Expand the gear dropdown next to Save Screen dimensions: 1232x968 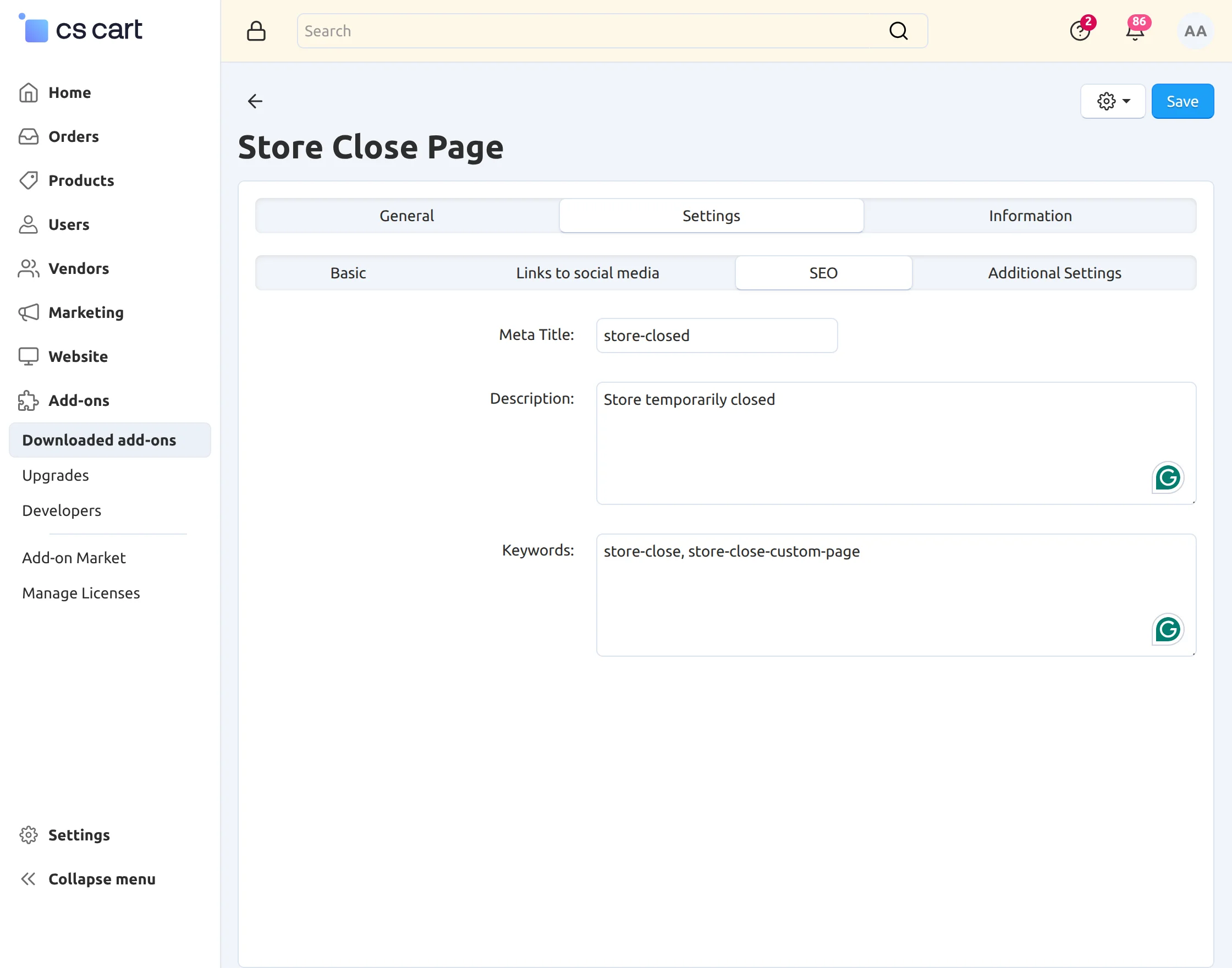1113,101
